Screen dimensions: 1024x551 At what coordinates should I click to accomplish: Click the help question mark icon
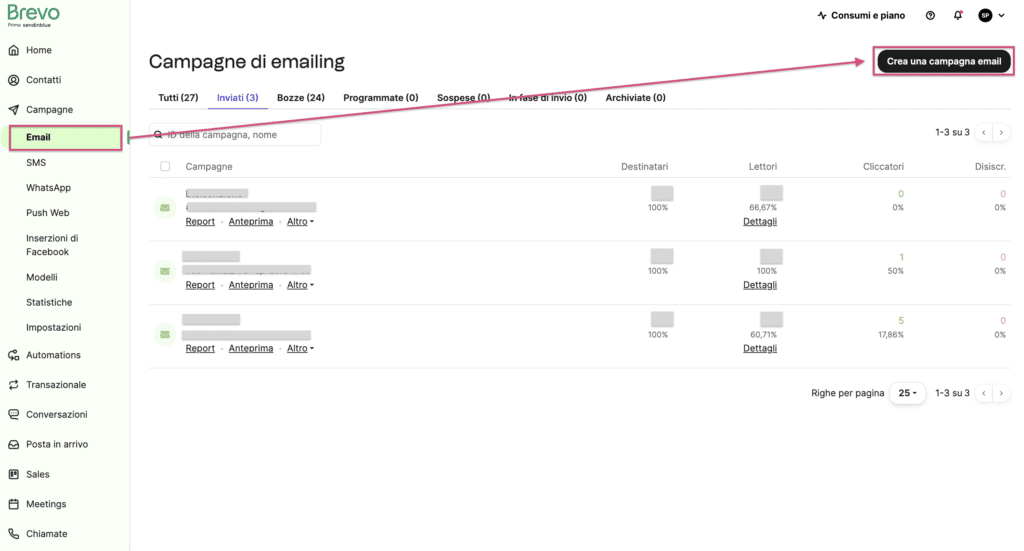click(x=930, y=15)
